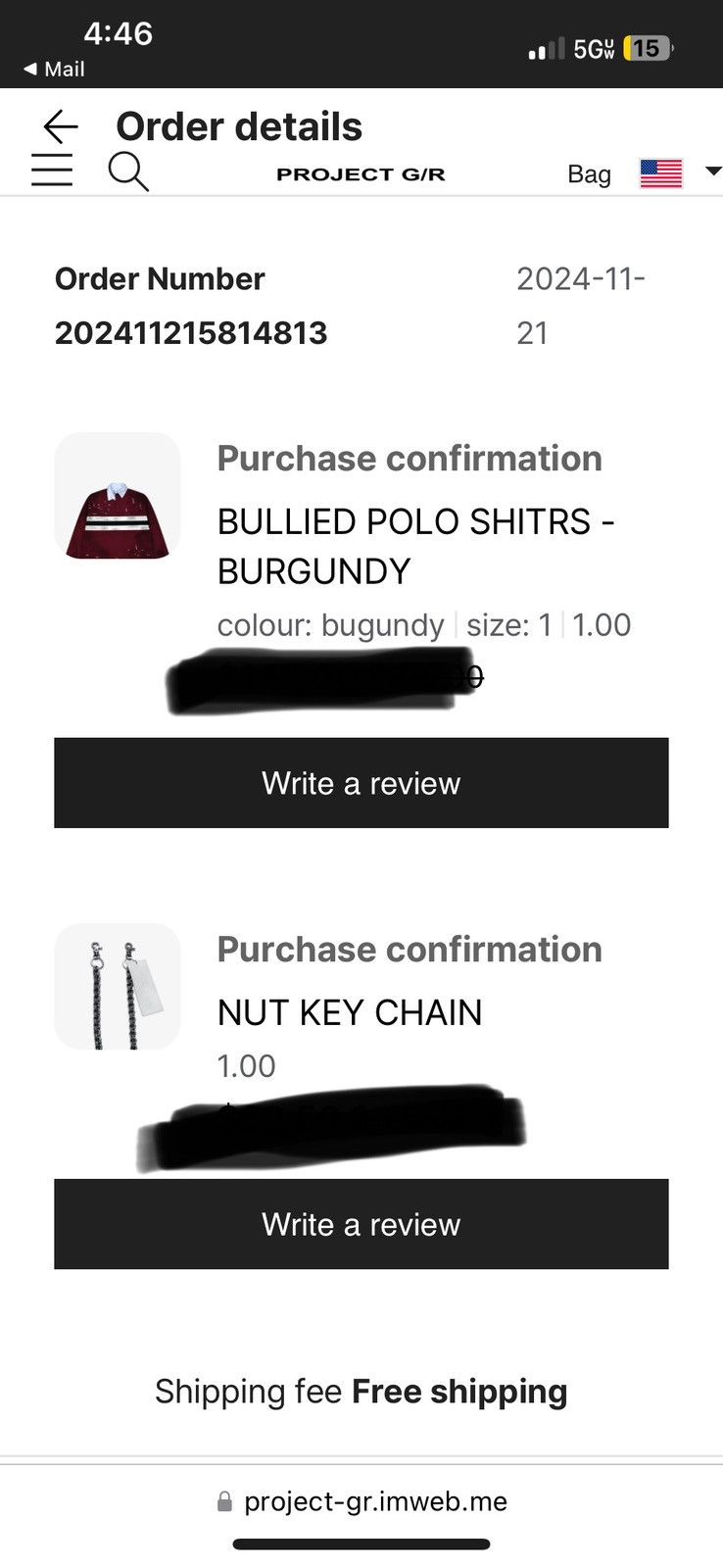Open the NUT KEY CHAIN product

click(x=350, y=1012)
